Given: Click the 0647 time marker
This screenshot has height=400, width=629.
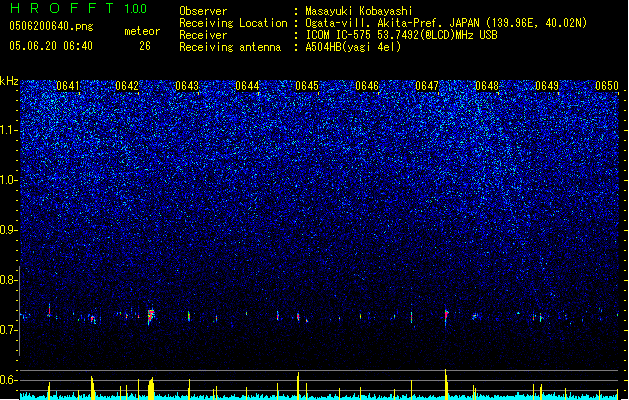Looking at the screenshot, I should click(427, 86).
